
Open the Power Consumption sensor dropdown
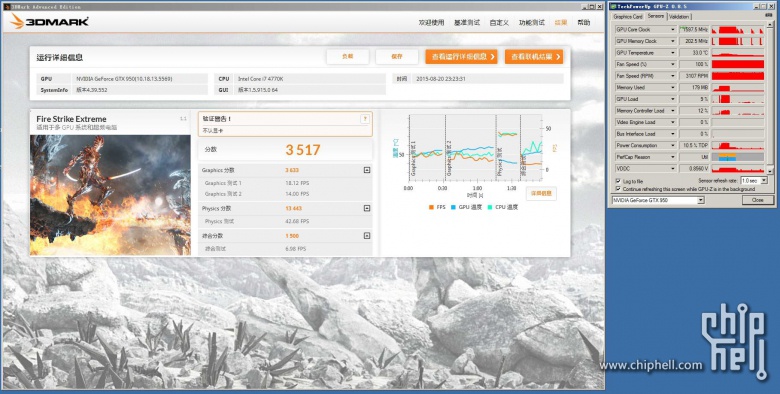(x=673, y=145)
